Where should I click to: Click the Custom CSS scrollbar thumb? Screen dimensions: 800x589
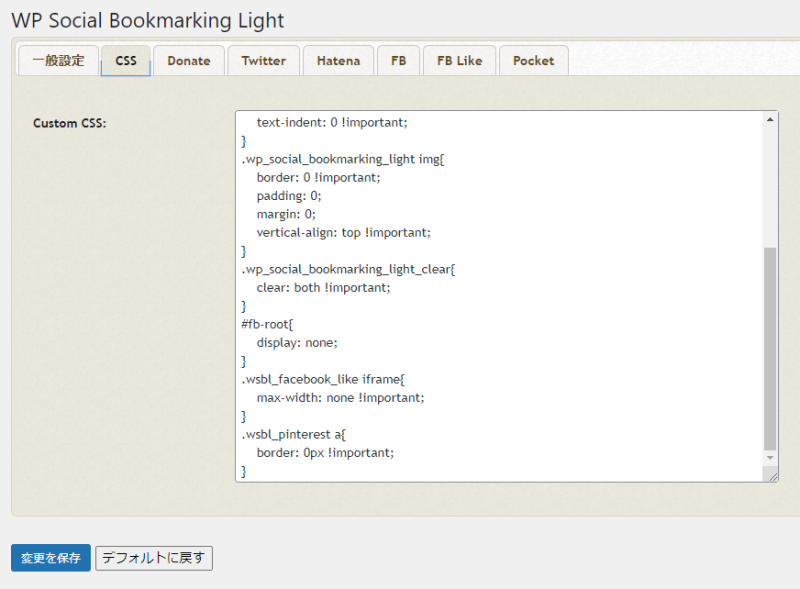(x=770, y=350)
